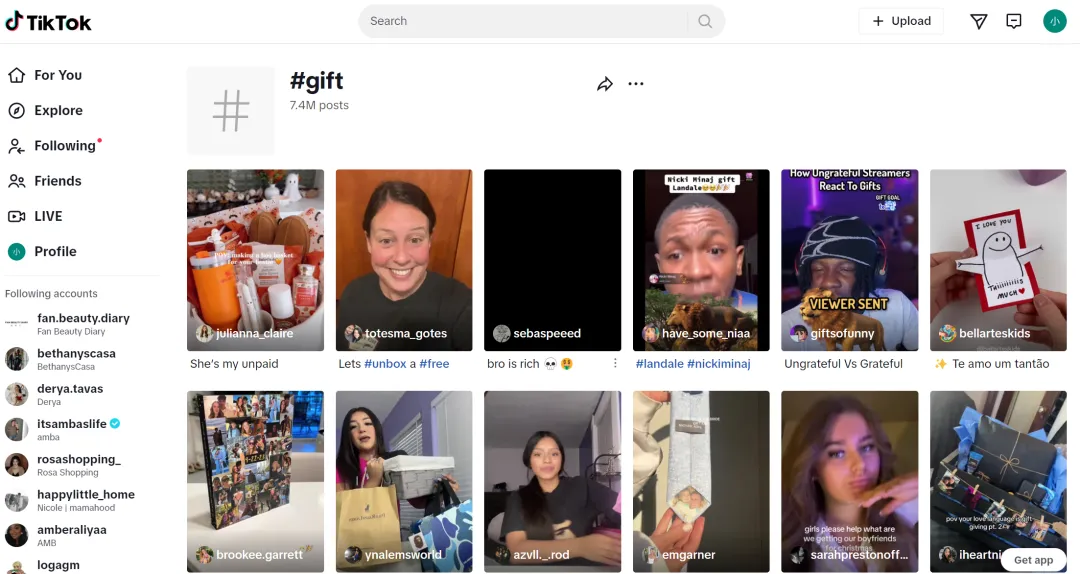
Task: Open ynalemsworld video thumbnail
Action: pyautogui.click(x=404, y=482)
